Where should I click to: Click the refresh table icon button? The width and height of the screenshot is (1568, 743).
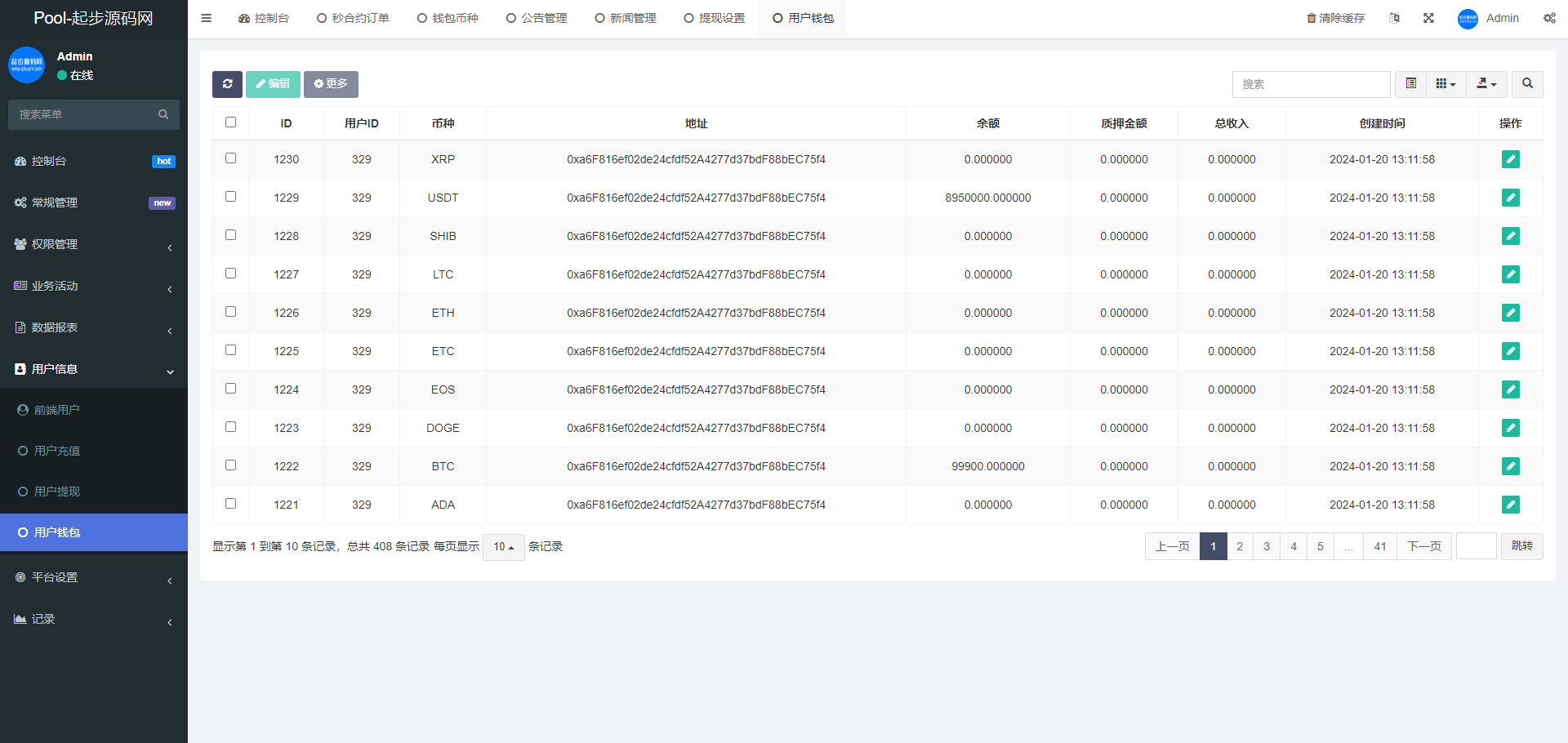coord(227,84)
